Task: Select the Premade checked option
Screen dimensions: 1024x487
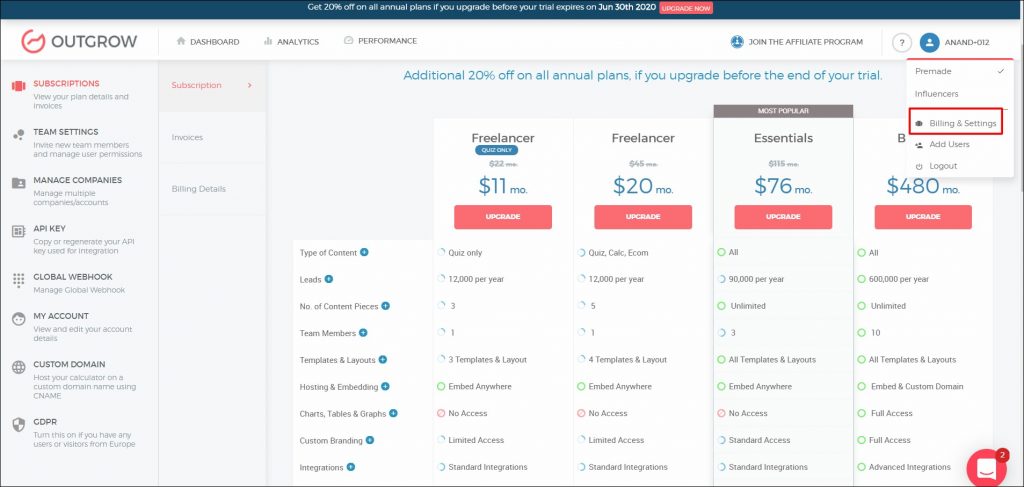Action: click(933, 71)
